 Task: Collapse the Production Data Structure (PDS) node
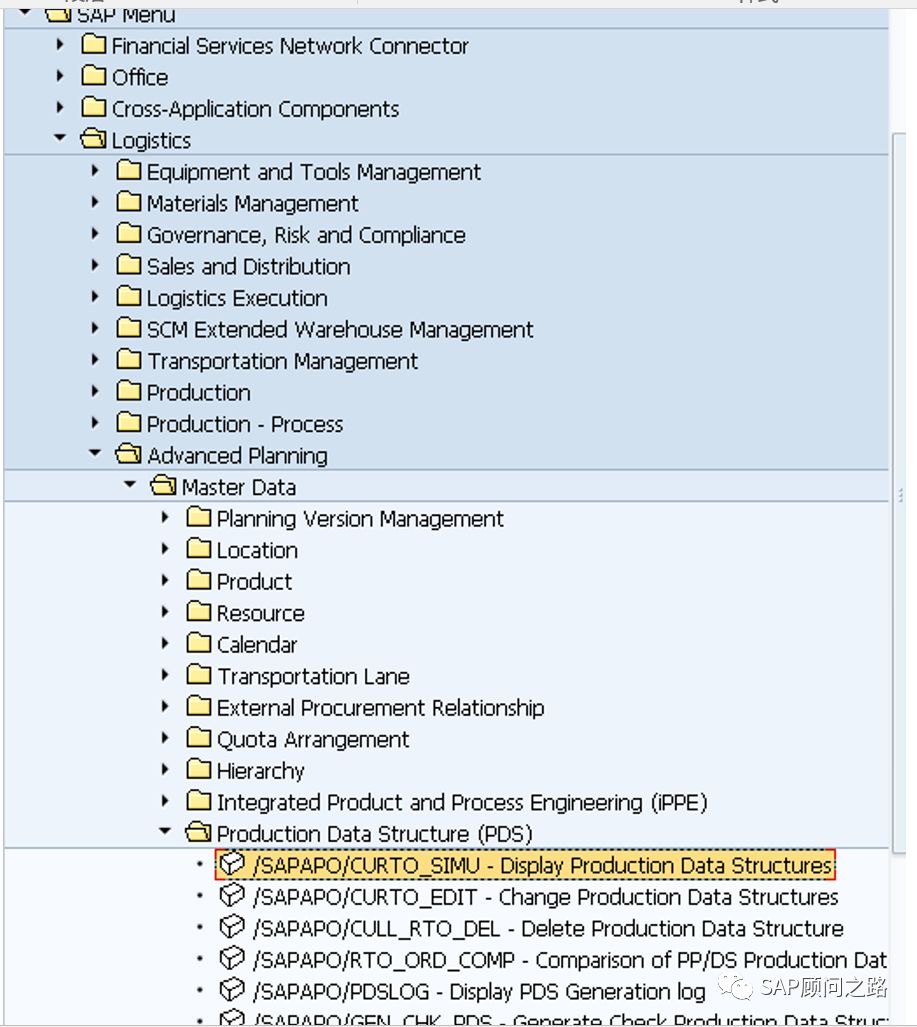[x=165, y=832]
